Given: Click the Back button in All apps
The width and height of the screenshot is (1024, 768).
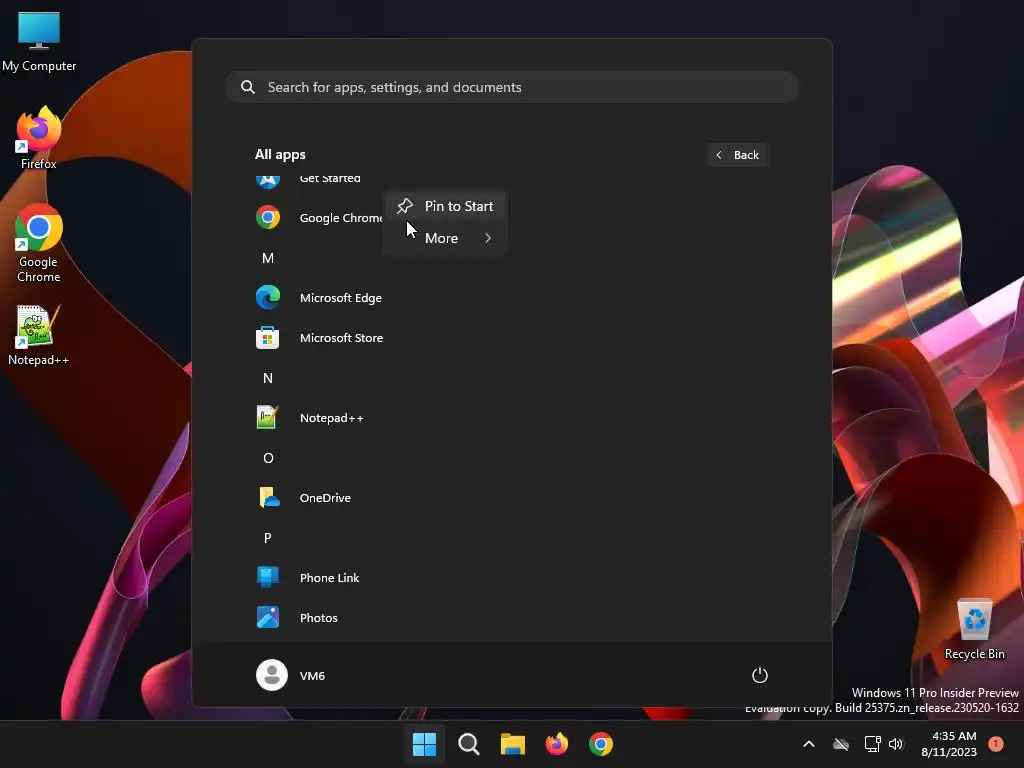Looking at the screenshot, I should [x=737, y=155].
